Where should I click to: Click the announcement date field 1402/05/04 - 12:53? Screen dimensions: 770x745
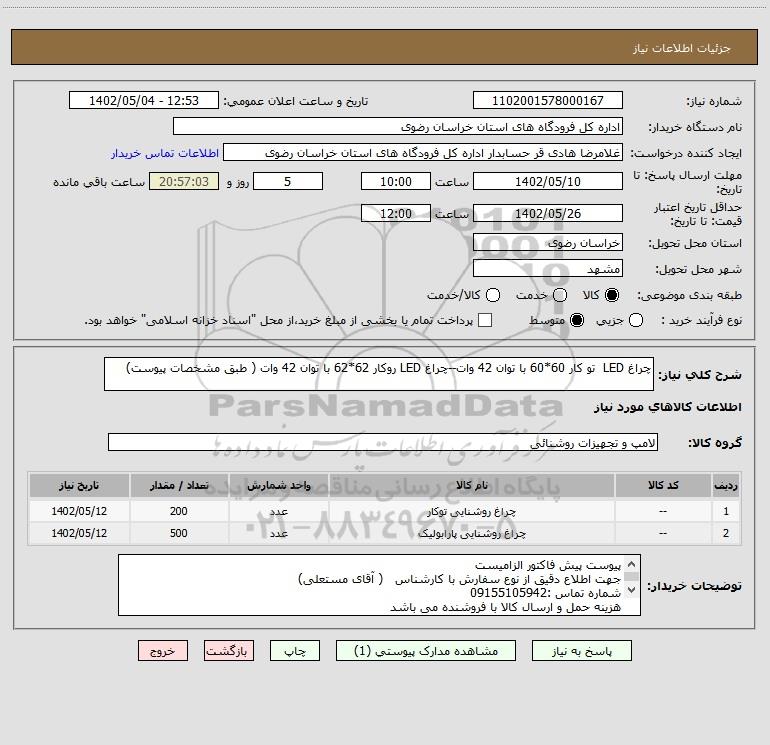[144, 101]
